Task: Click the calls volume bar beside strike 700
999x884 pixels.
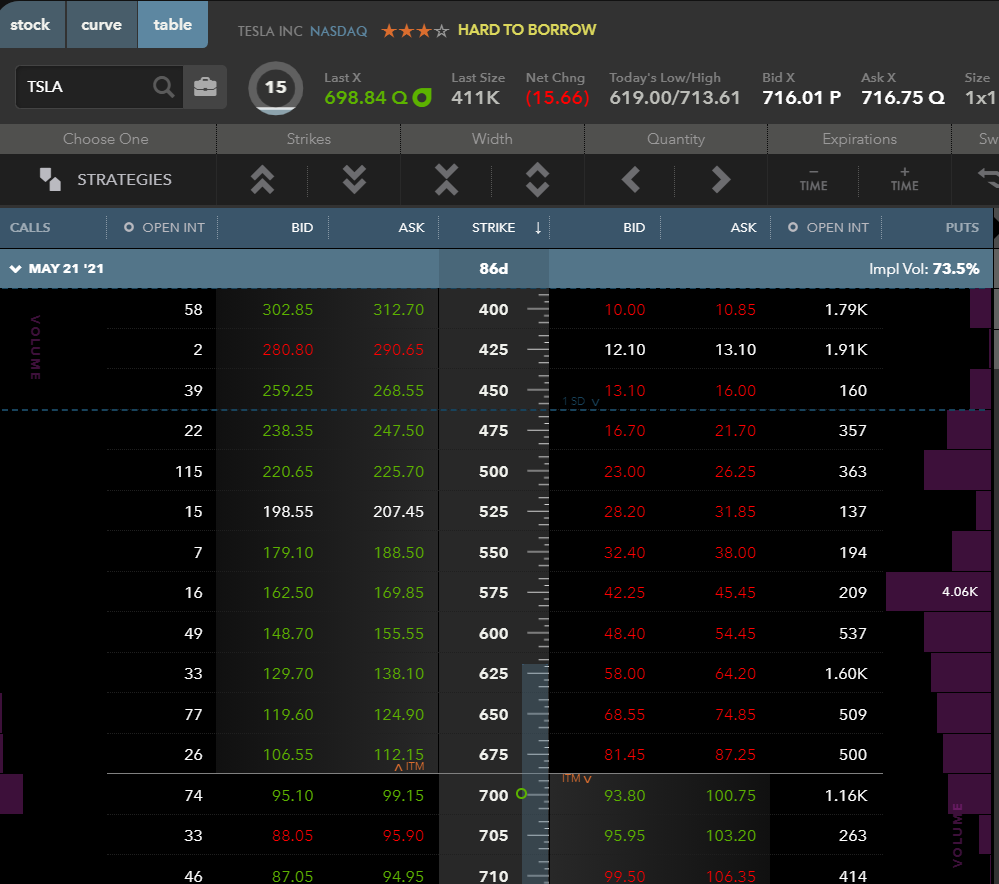Action: point(11,794)
